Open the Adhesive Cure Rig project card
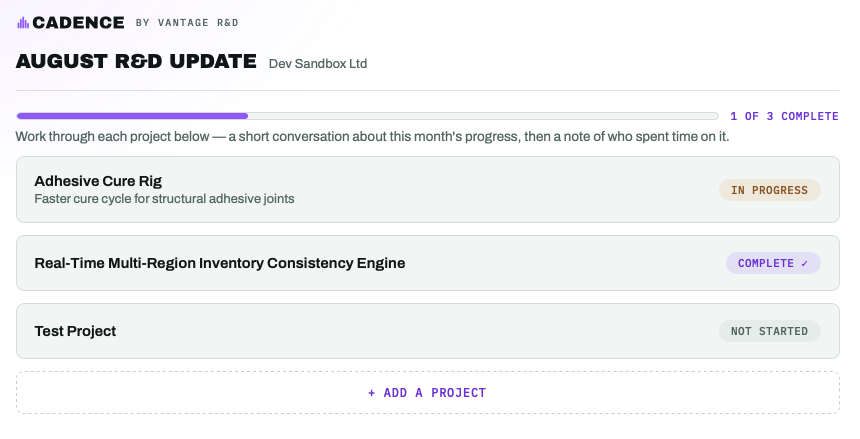 click(x=428, y=190)
